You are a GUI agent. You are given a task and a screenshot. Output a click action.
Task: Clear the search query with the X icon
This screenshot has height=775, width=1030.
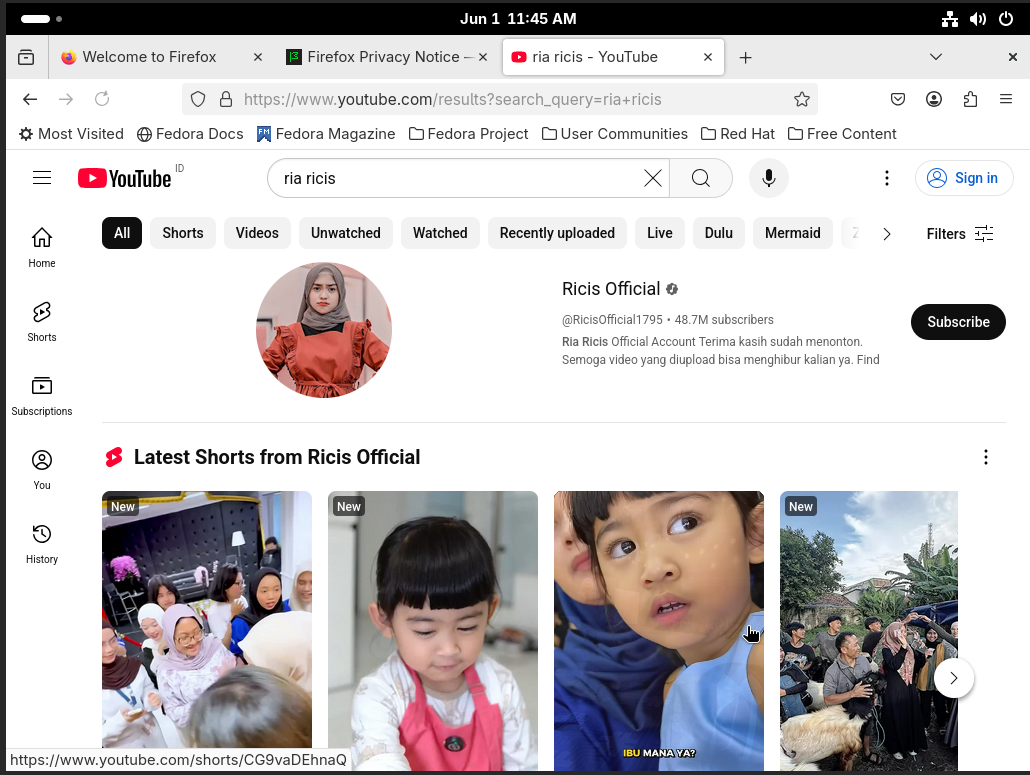652,178
